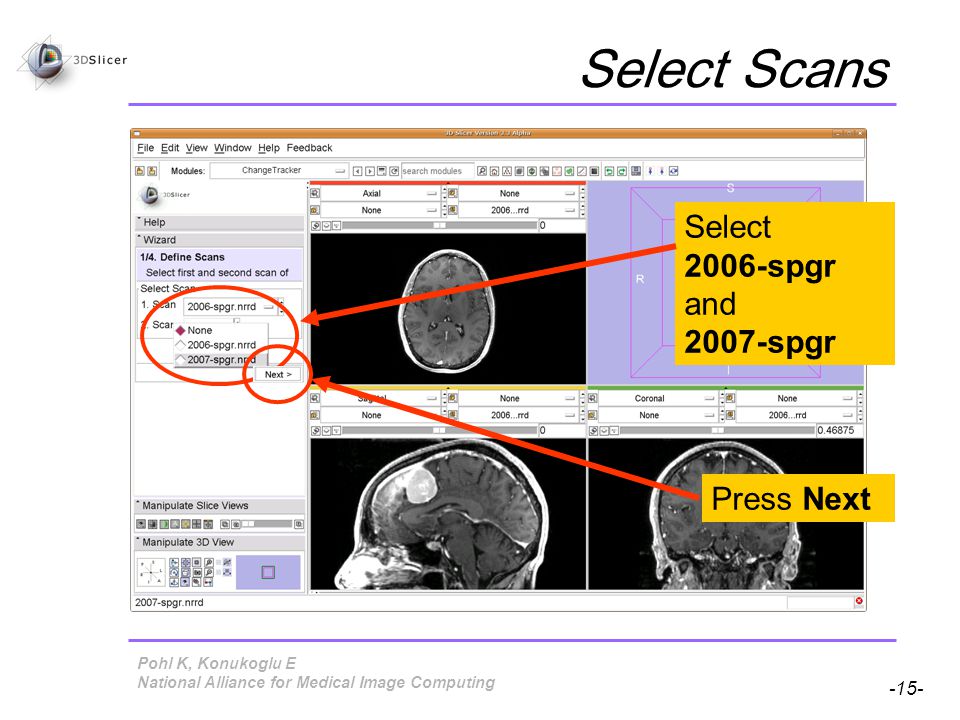
Task: Click the fit-to-window icon in the Coronal viewer
Action: point(593,398)
